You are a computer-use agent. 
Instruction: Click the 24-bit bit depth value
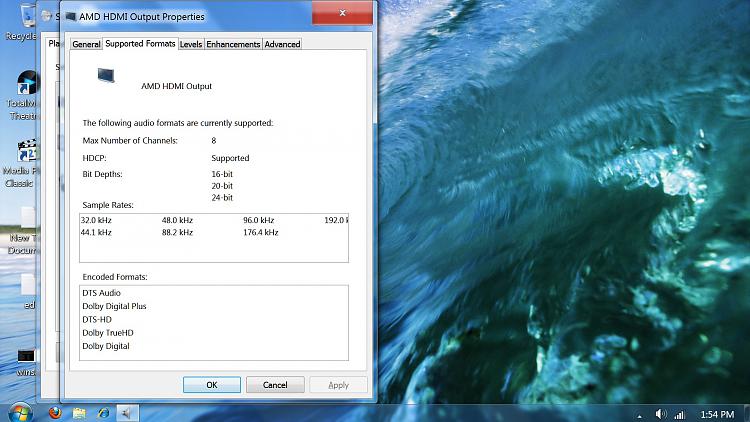click(222, 198)
